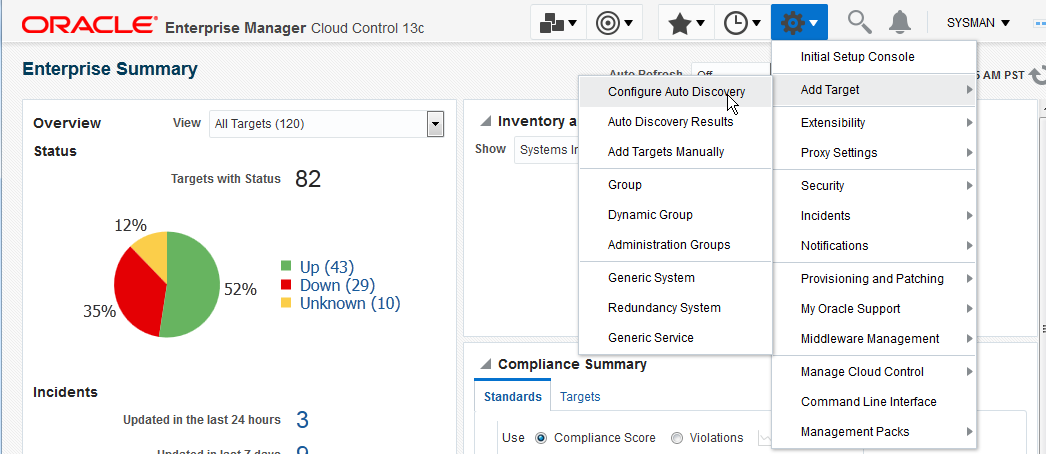Click the Unknown (10) link
The width and height of the screenshot is (1046, 454).
coord(350,303)
